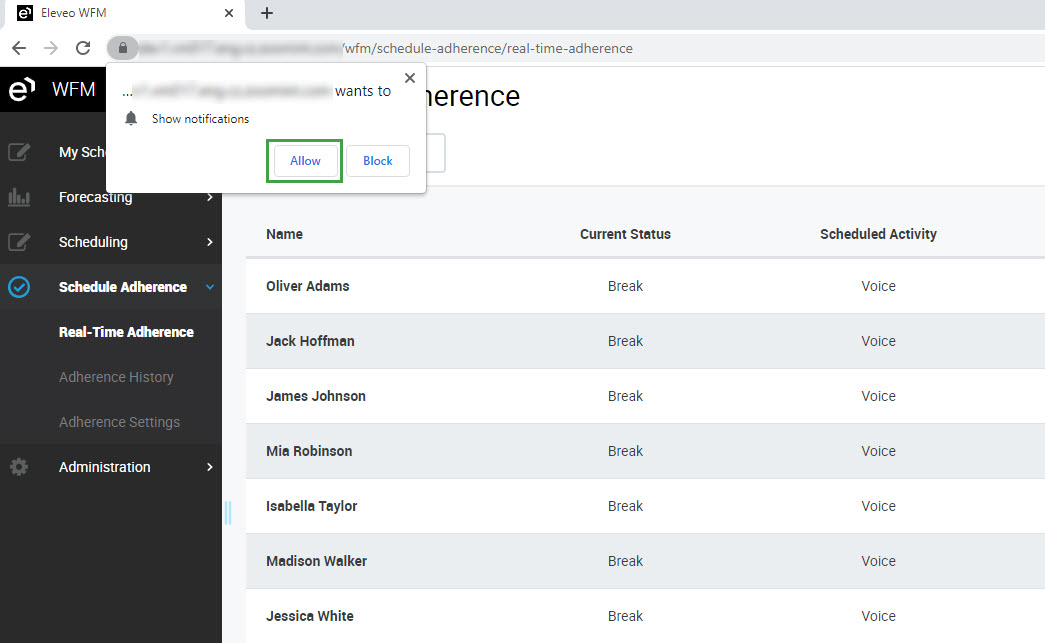Open a new browser tab
Viewport: 1045px width, 643px height.
click(266, 13)
